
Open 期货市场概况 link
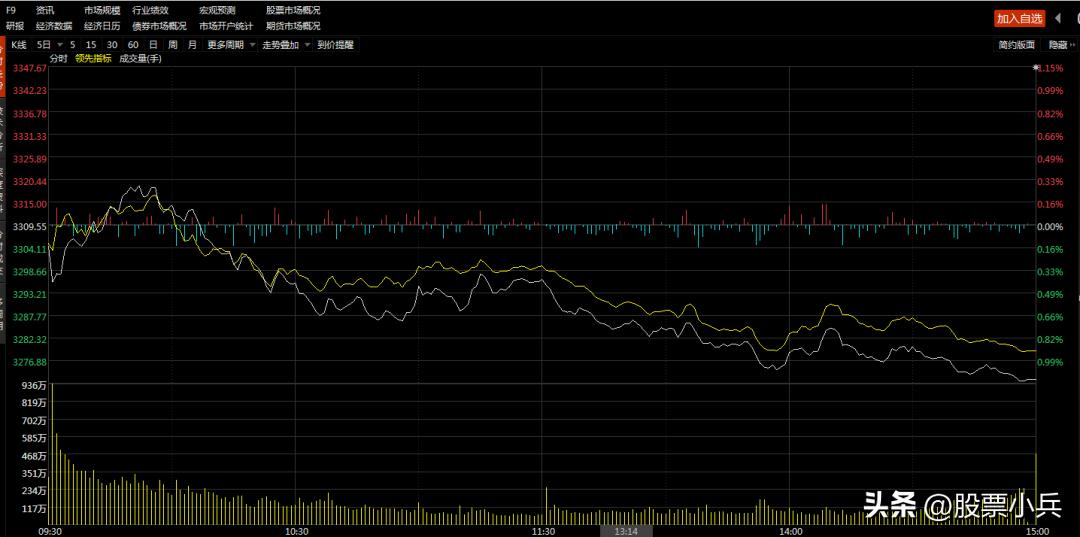click(293, 26)
